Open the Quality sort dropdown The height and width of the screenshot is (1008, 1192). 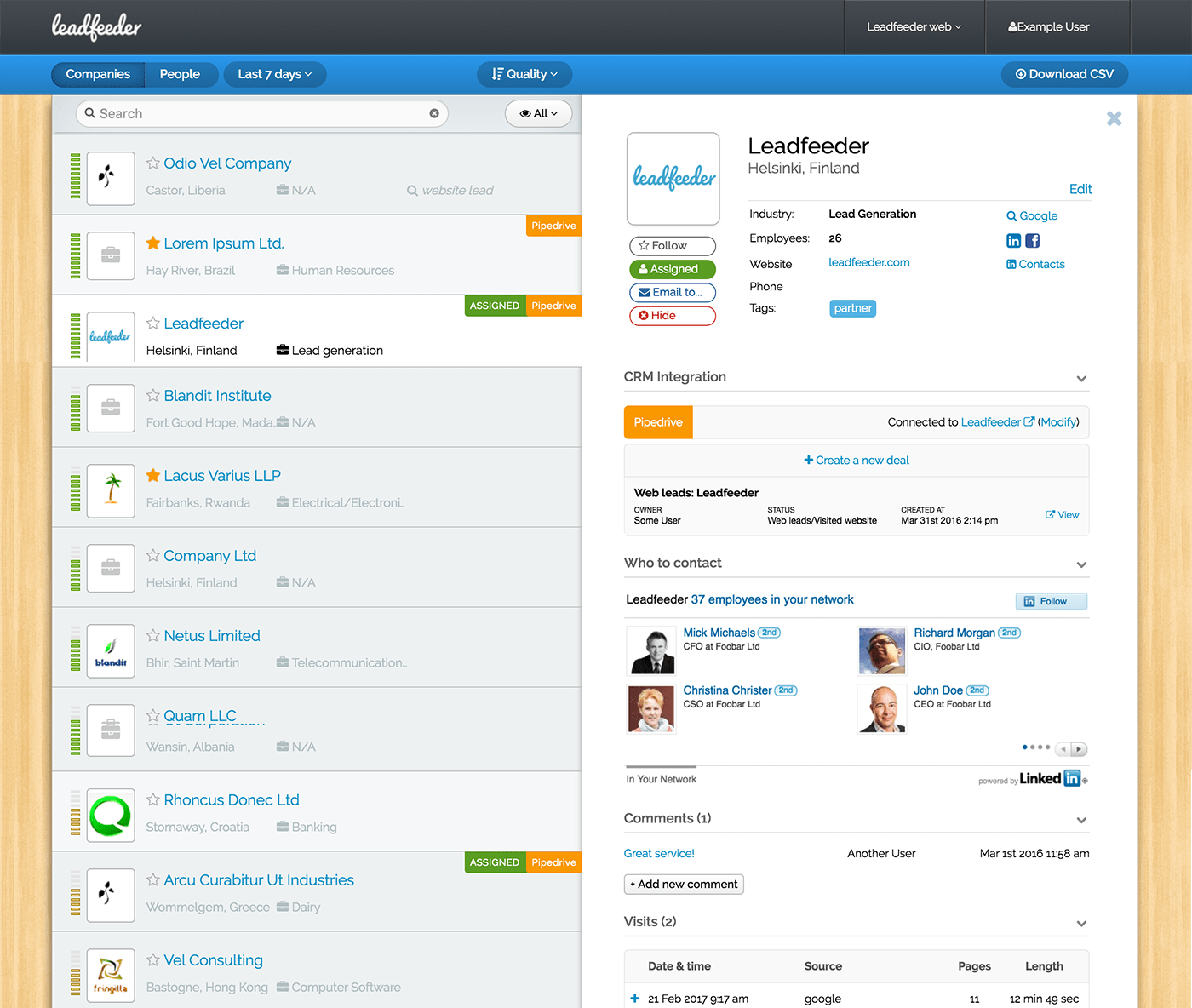tap(524, 74)
